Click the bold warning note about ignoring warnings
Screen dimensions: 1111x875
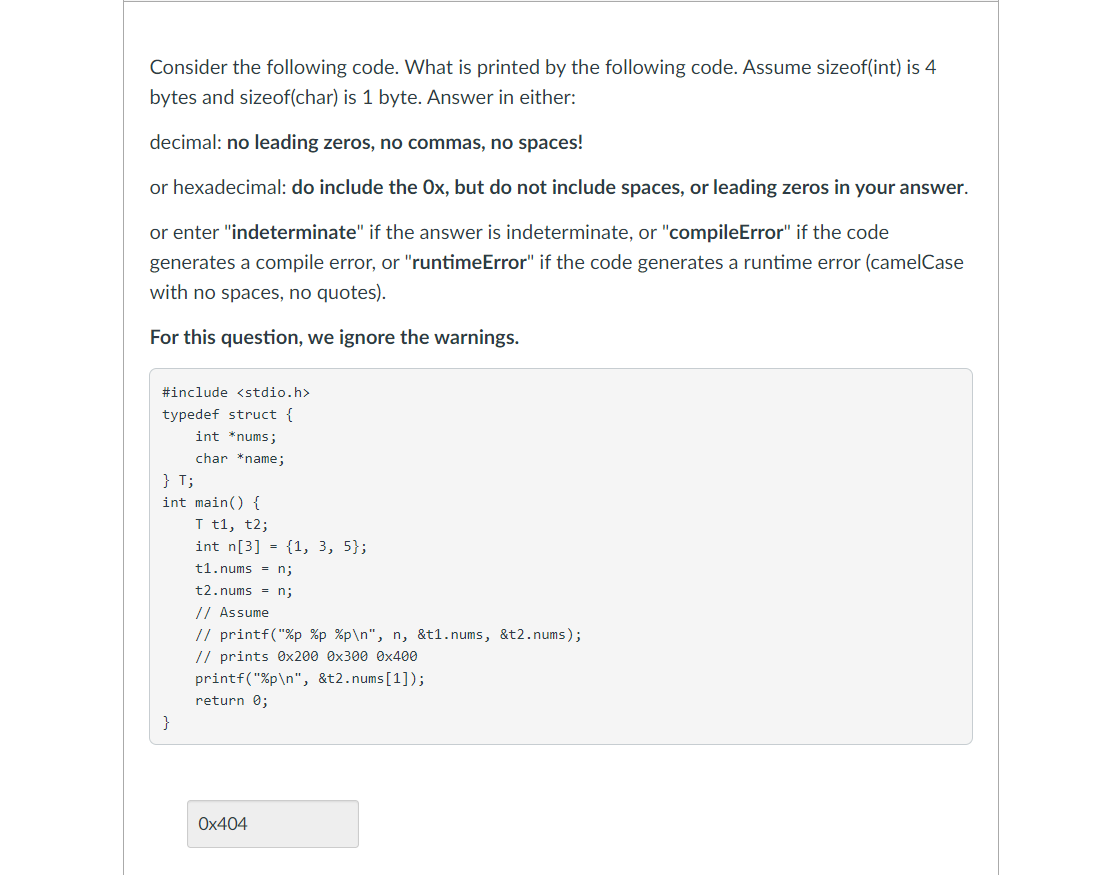334,337
